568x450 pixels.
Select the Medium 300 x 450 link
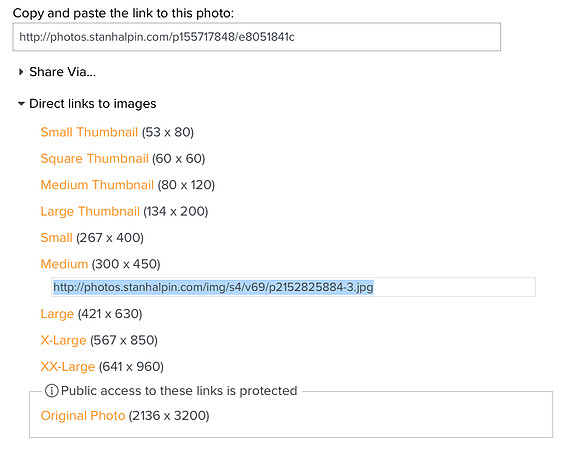coord(64,264)
